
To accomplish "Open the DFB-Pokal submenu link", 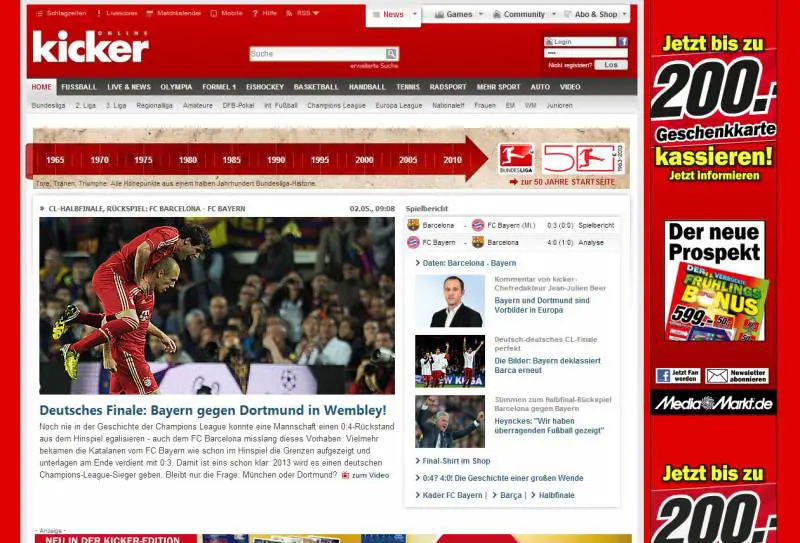I will coord(238,106).
